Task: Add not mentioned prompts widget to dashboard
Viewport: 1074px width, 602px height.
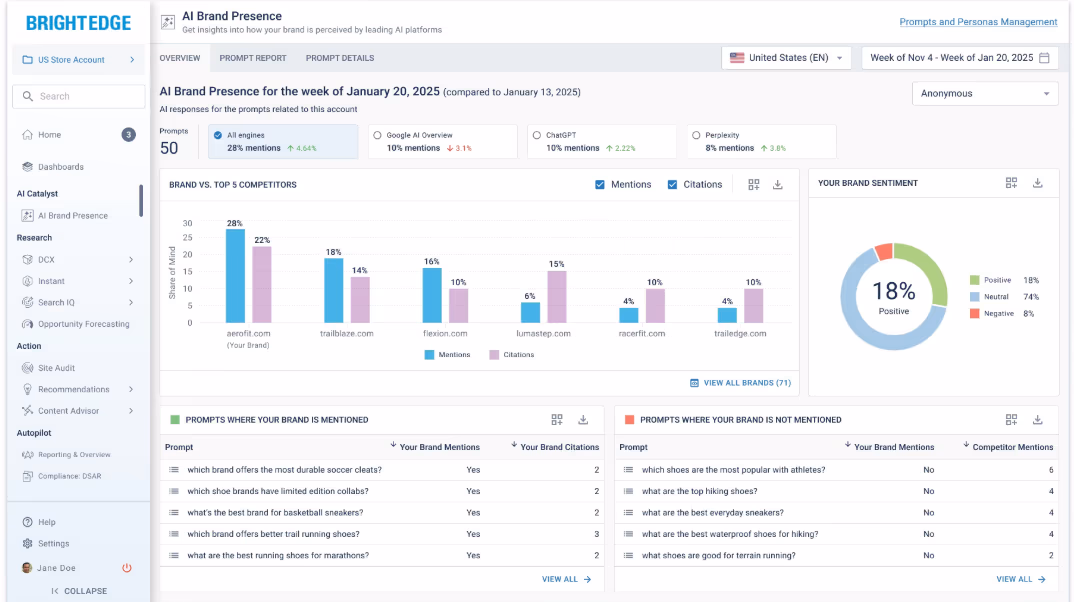Action: coord(1011,420)
